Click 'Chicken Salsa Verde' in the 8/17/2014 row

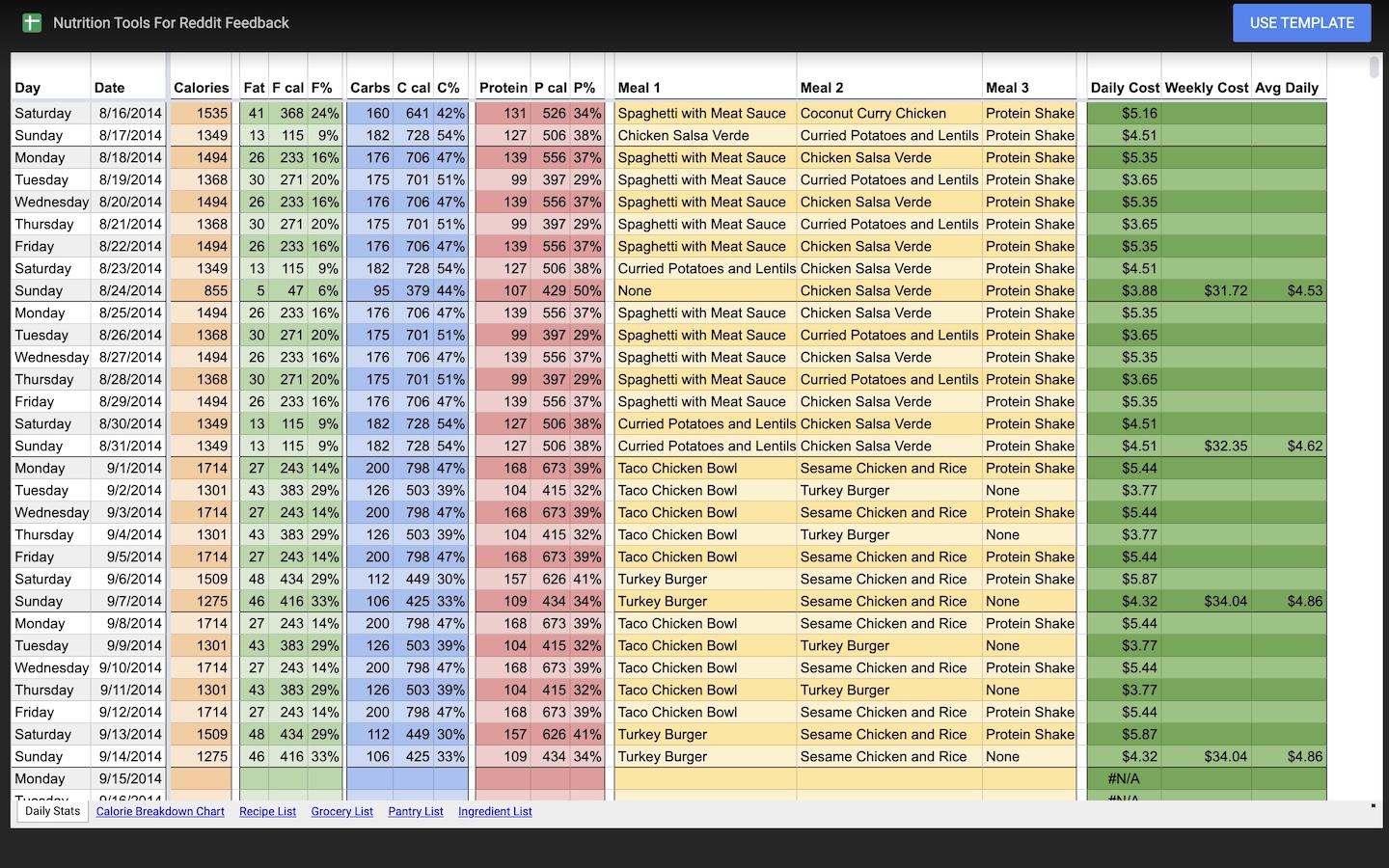(705, 135)
